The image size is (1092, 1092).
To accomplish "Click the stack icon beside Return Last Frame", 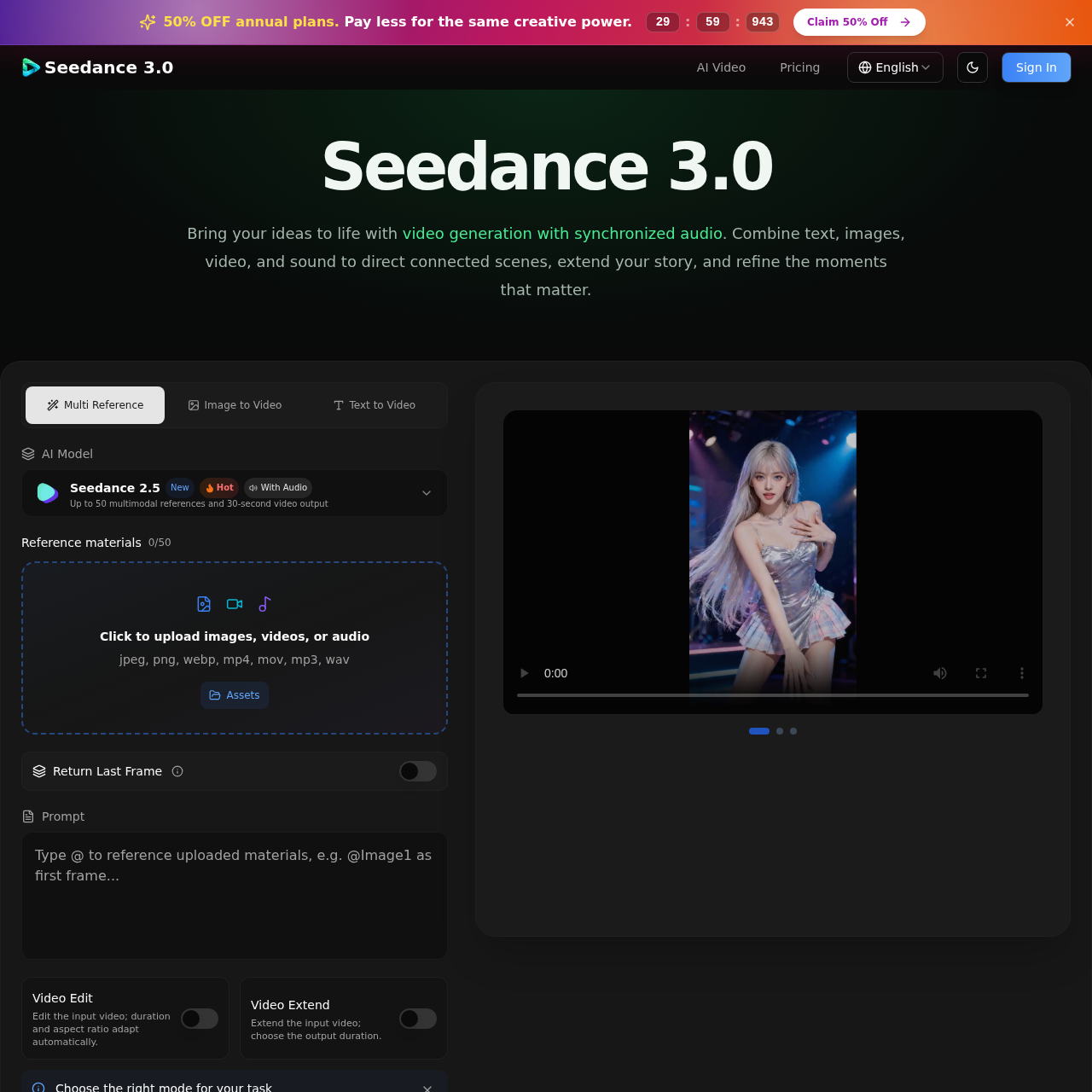I will click(39, 771).
